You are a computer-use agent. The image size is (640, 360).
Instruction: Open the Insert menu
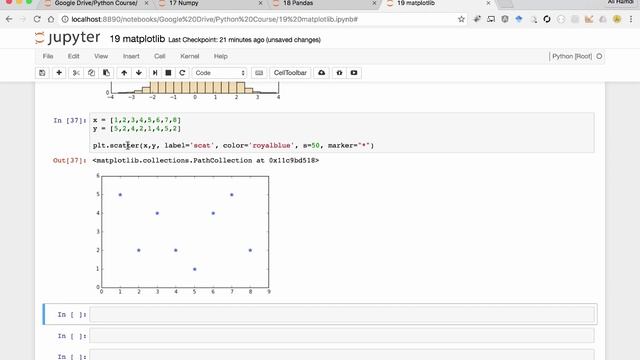131,56
